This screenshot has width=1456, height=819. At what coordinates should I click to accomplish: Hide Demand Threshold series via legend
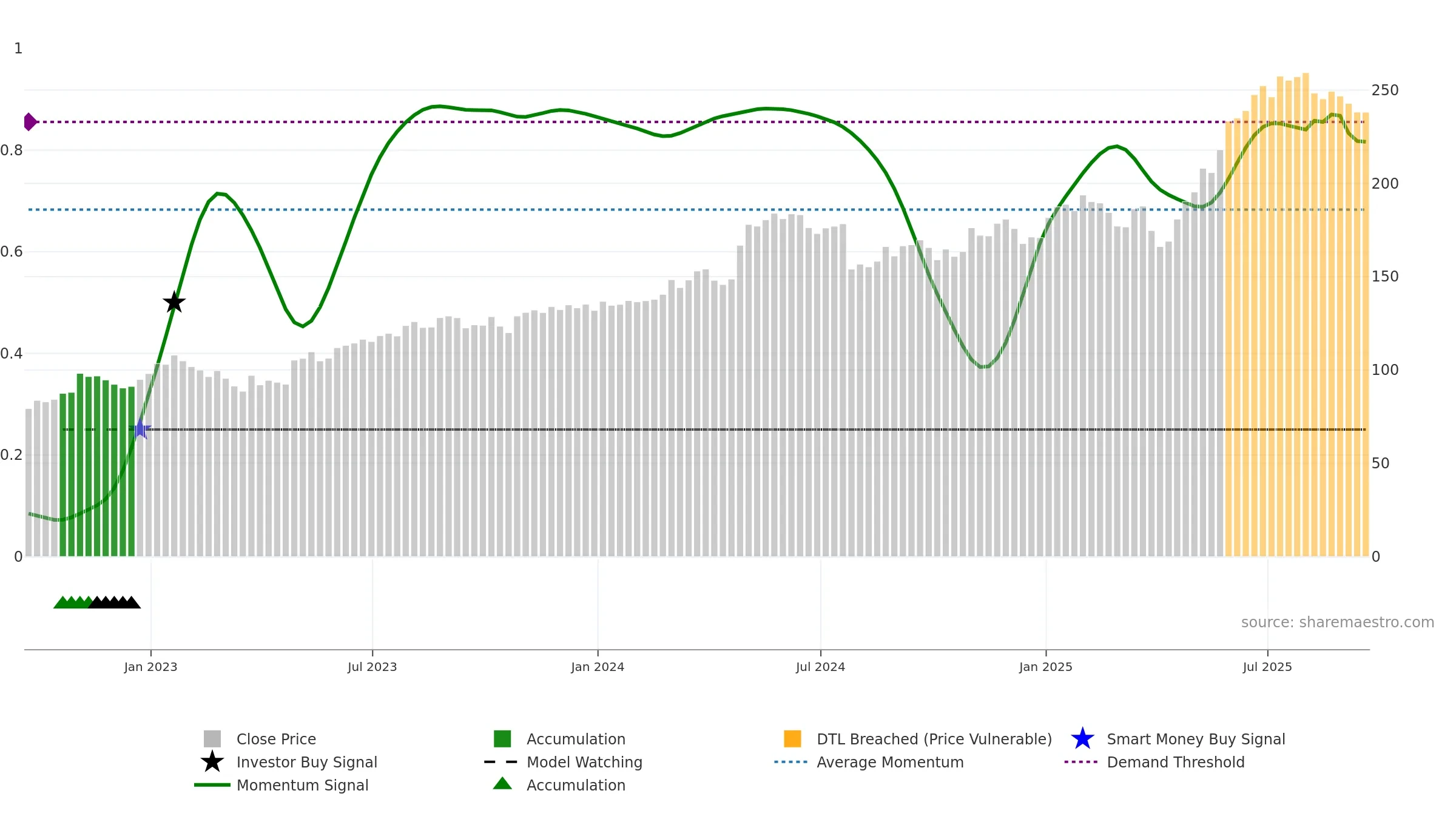coord(1175,762)
